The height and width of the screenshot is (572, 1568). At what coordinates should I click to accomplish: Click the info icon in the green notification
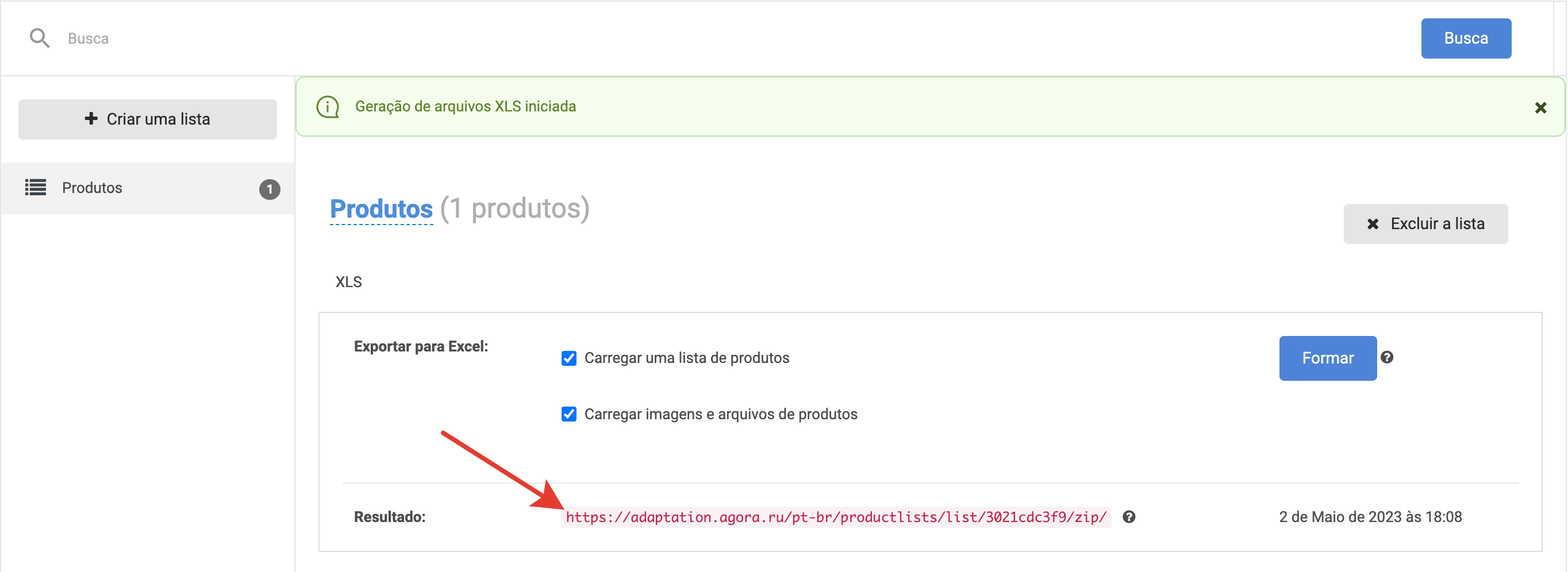pos(328,107)
